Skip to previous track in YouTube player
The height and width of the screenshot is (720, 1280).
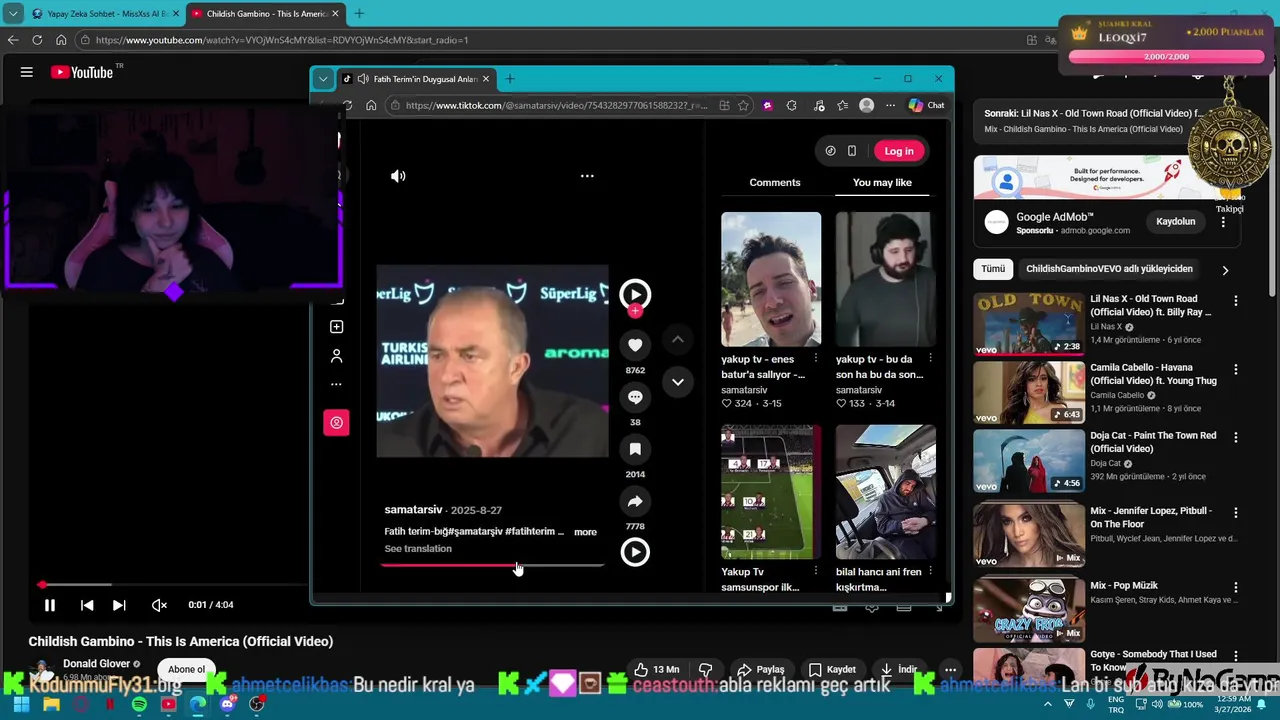[x=87, y=605]
